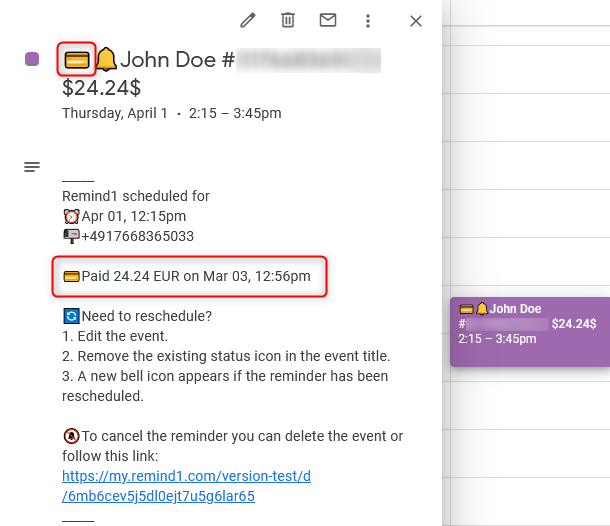Click the Apr 01, 12:15pm reminder time
Image resolution: width=610 pixels, height=526 pixels.
134,216
